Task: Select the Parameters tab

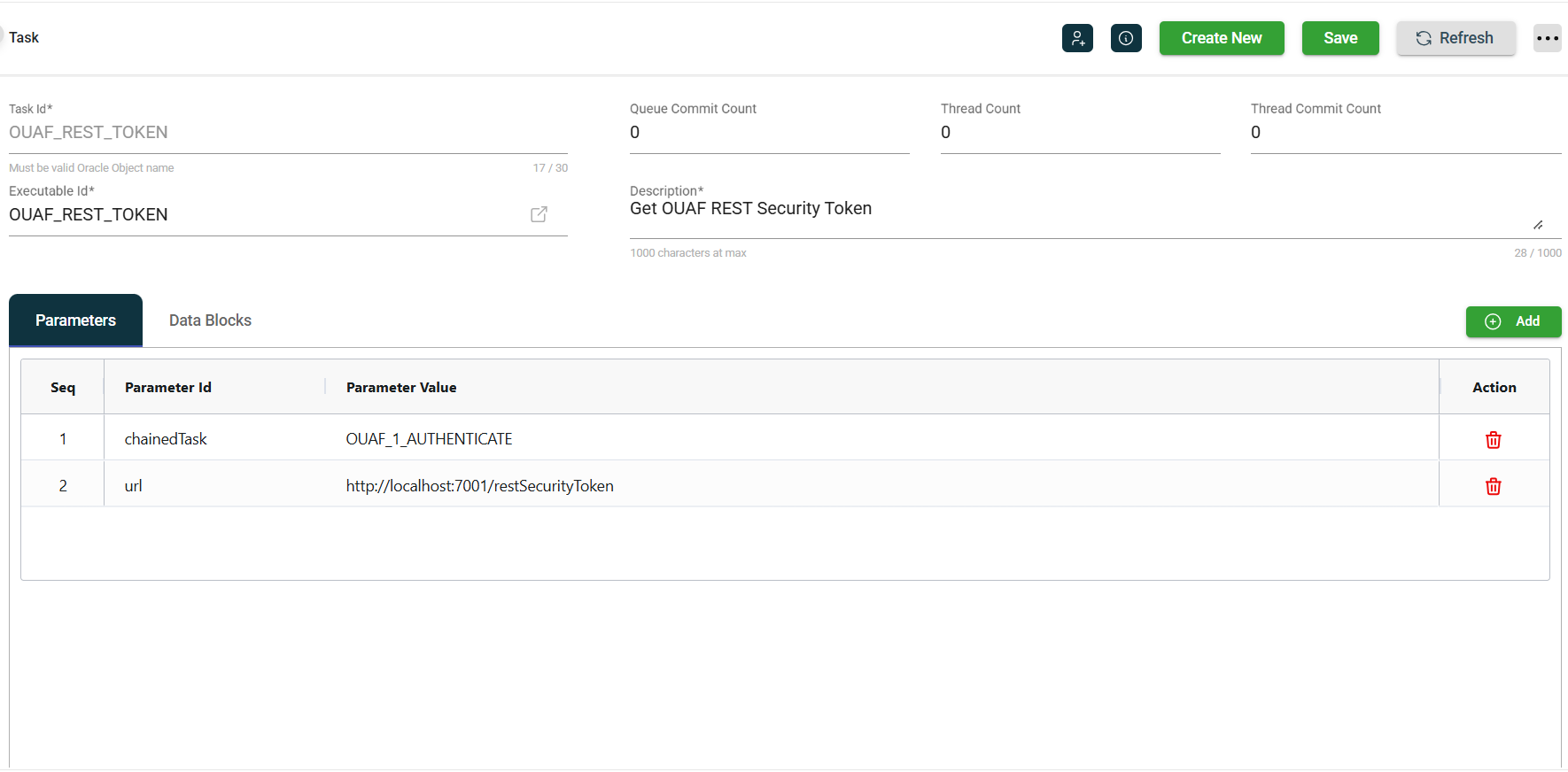Action: point(75,320)
